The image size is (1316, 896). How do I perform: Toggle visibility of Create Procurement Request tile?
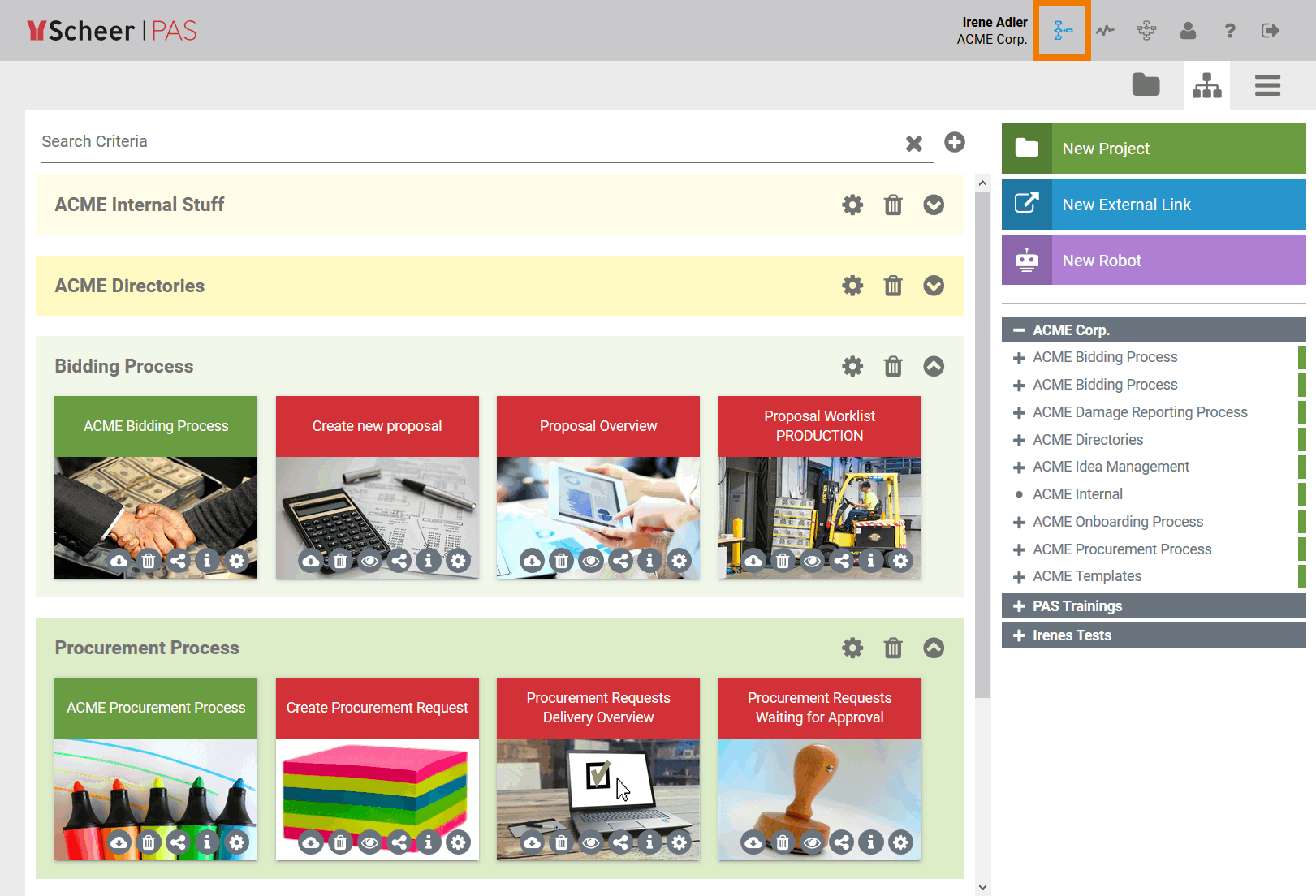pyautogui.click(x=370, y=842)
